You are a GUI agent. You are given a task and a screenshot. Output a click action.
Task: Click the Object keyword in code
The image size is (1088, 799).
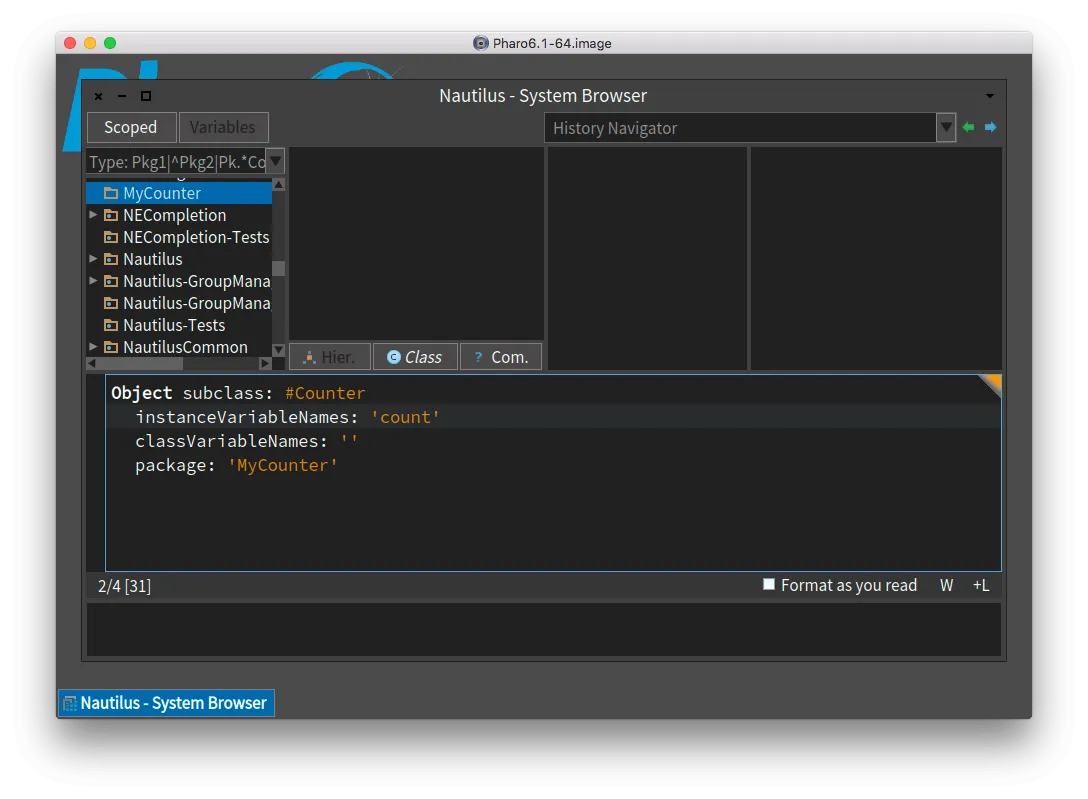pyautogui.click(x=142, y=393)
